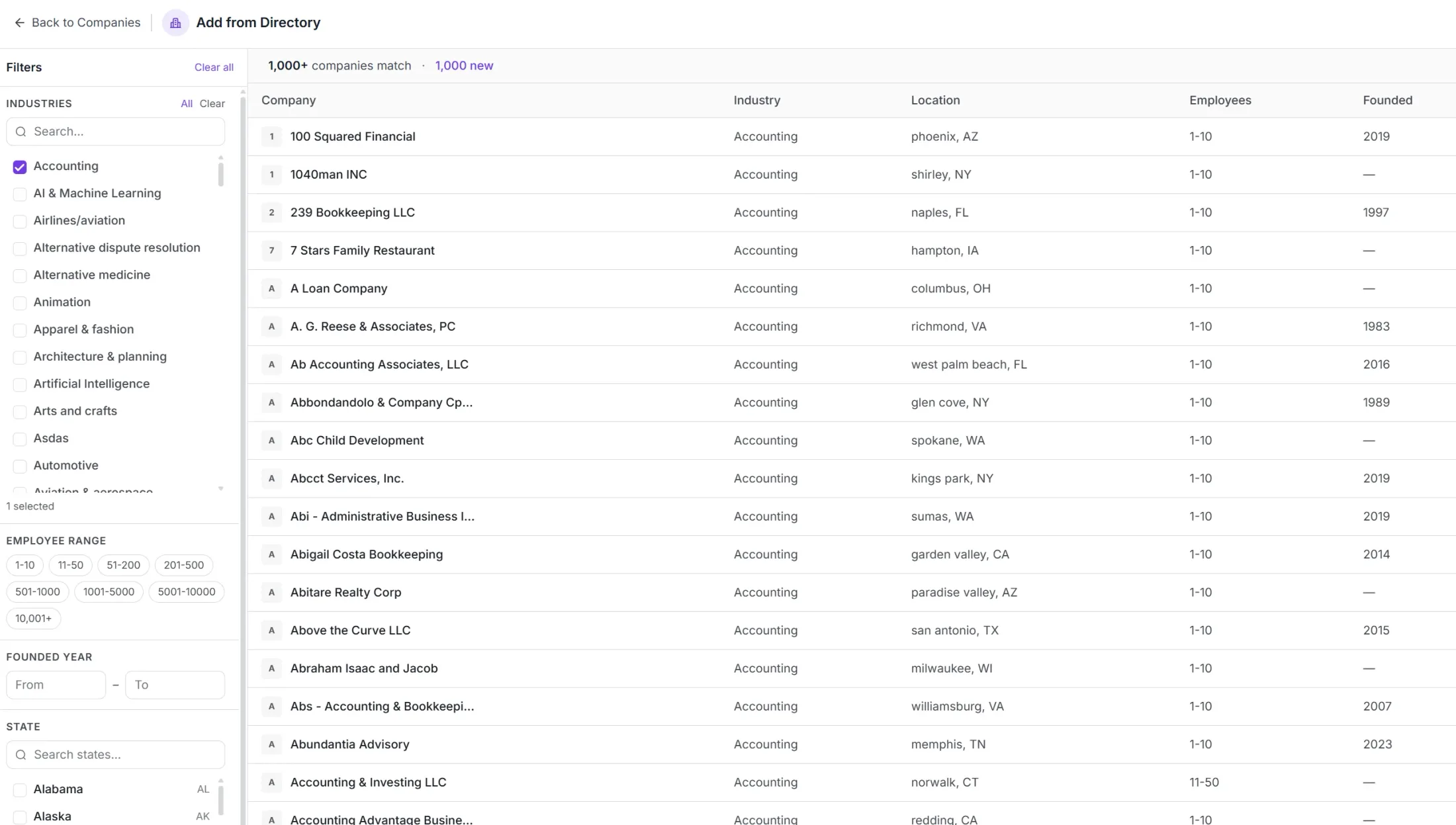Screen dimensions: 1456x825
Task: Click the avatar badge for Abundantia Advisory
Action: [x=271, y=745]
